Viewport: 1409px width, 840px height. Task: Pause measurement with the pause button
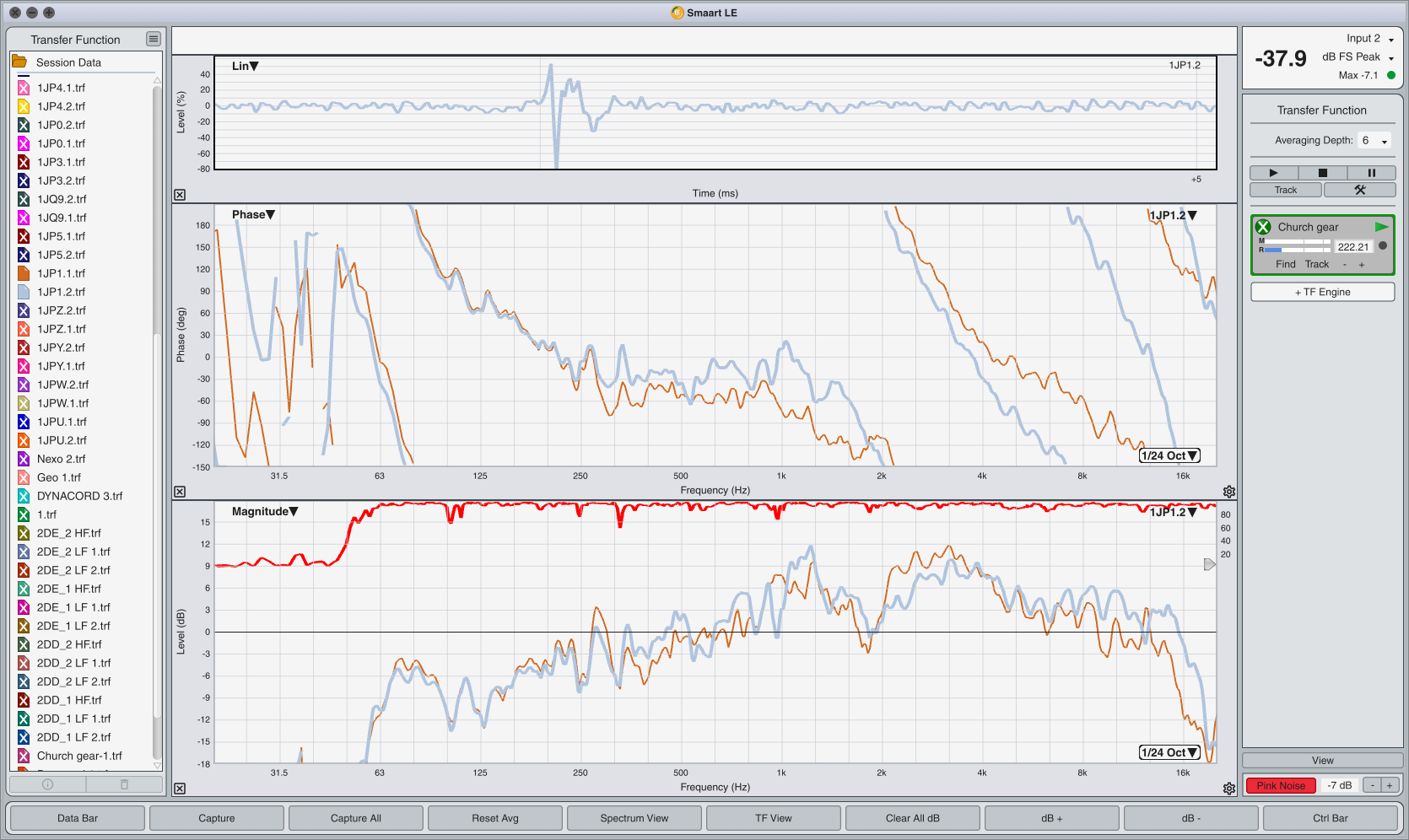[x=1372, y=173]
